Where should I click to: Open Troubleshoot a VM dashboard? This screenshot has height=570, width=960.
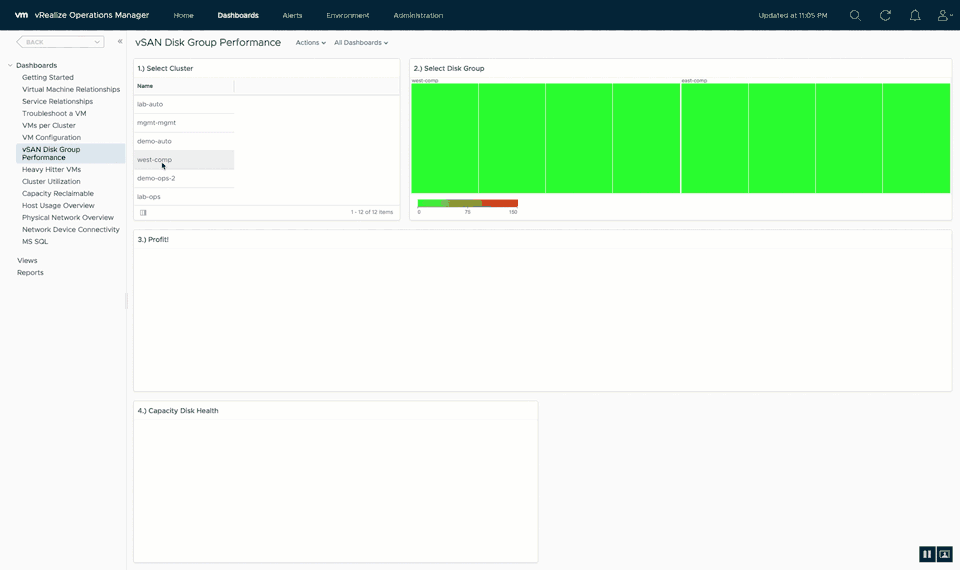click(54, 113)
